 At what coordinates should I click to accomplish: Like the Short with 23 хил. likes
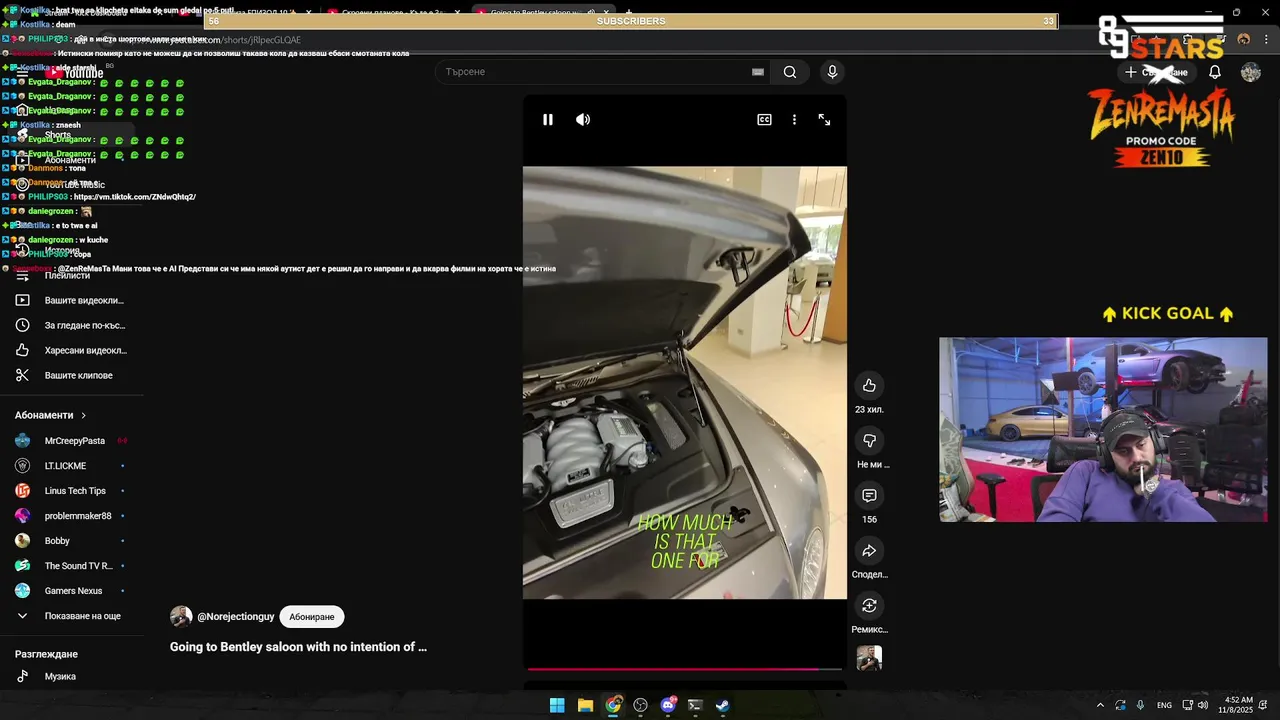(x=869, y=386)
